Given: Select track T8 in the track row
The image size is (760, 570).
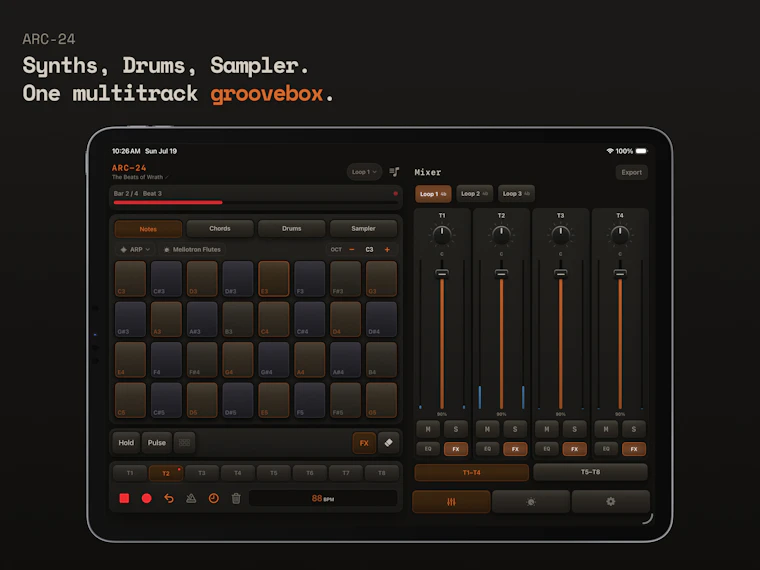Looking at the screenshot, I should 381,473.
